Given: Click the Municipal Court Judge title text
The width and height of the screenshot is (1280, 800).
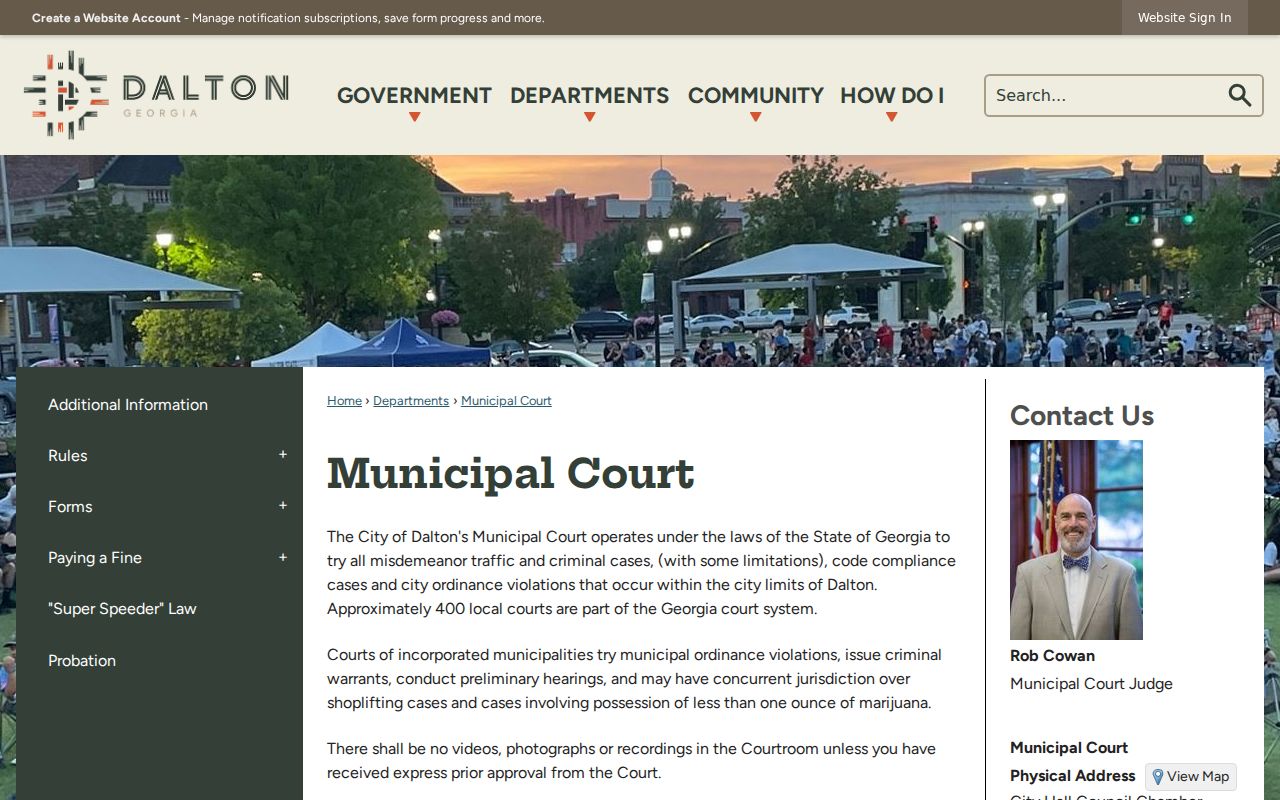Looking at the screenshot, I should pos(1091,684).
